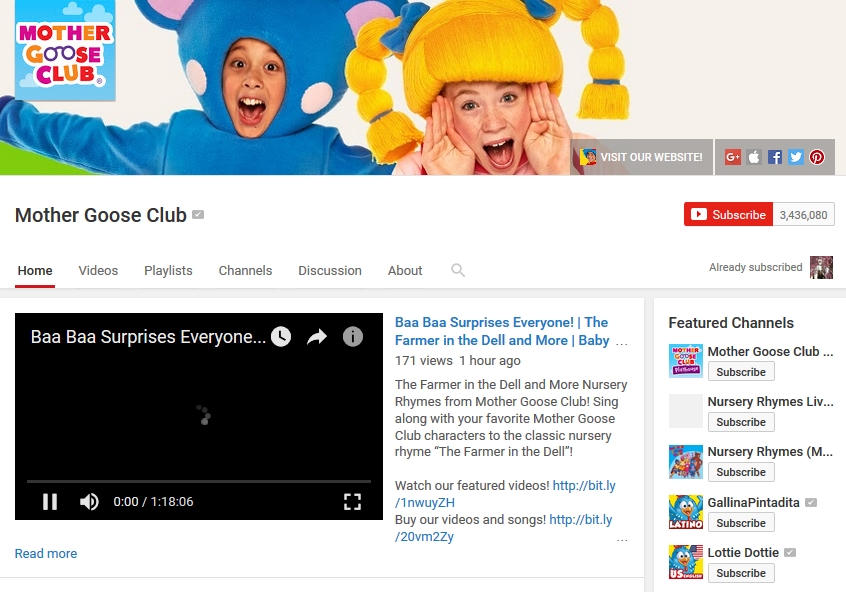Open the bit.ly/20vm2Zy videos and songs link

point(503,528)
